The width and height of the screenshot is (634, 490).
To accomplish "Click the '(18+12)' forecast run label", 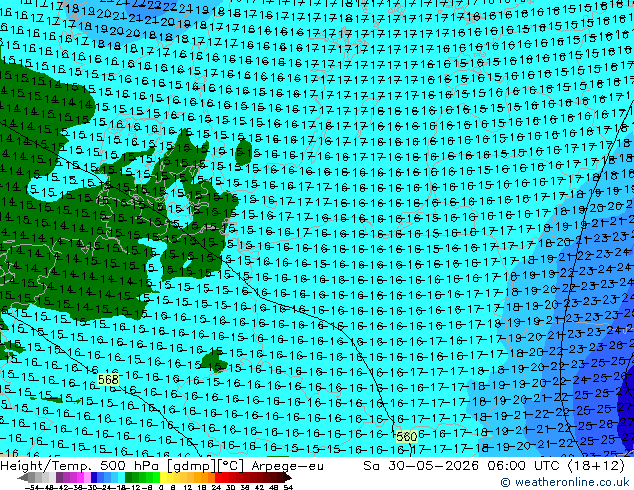I will tap(596, 466).
